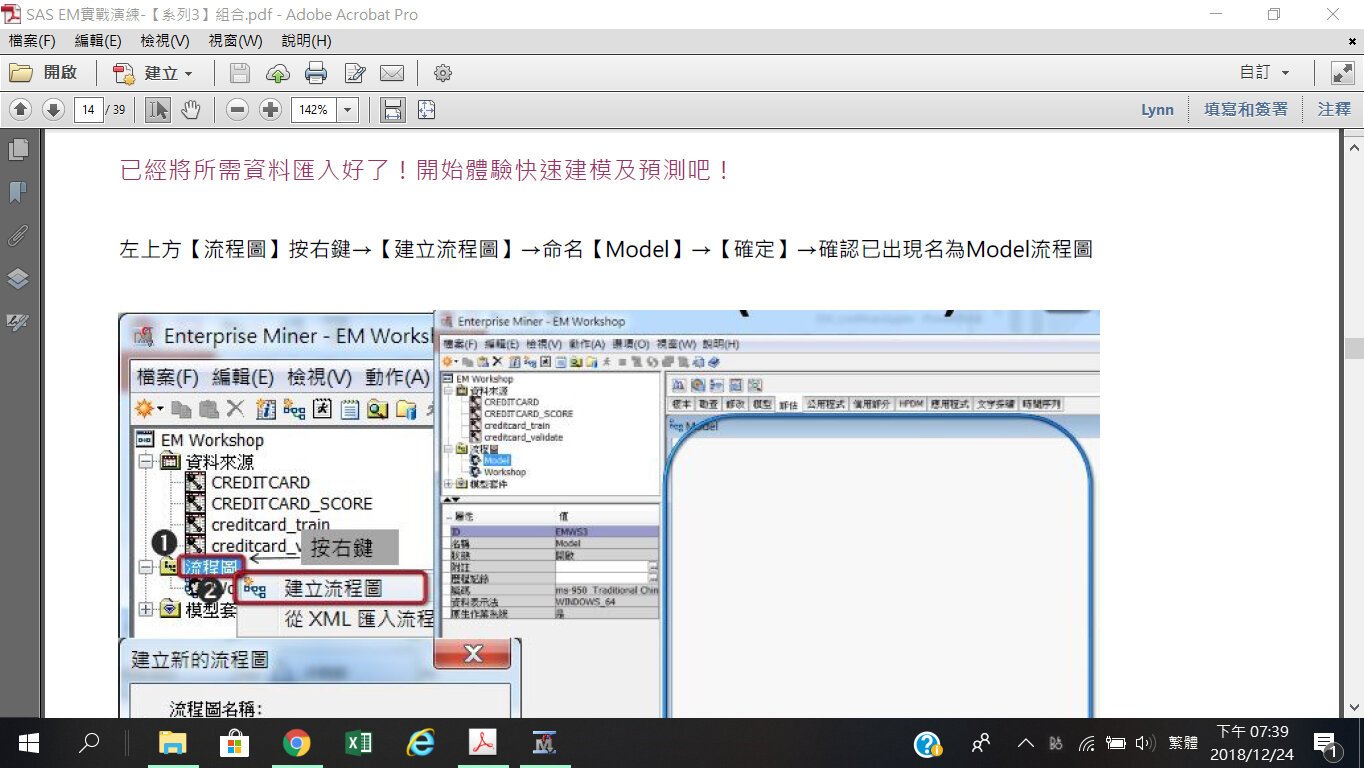The height and width of the screenshot is (768, 1364).
Task: Toggle read mode expand icon
Action: [x=1342, y=73]
